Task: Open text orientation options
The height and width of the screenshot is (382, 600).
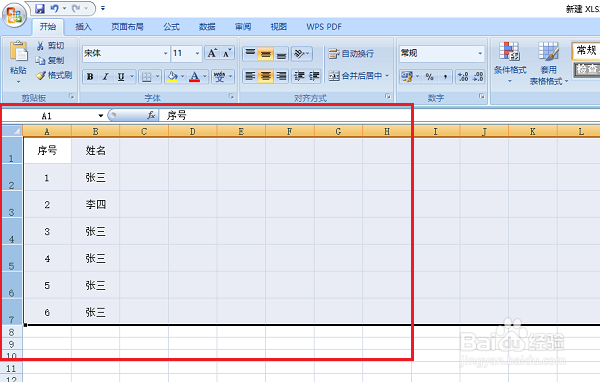Action: pos(302,53)
